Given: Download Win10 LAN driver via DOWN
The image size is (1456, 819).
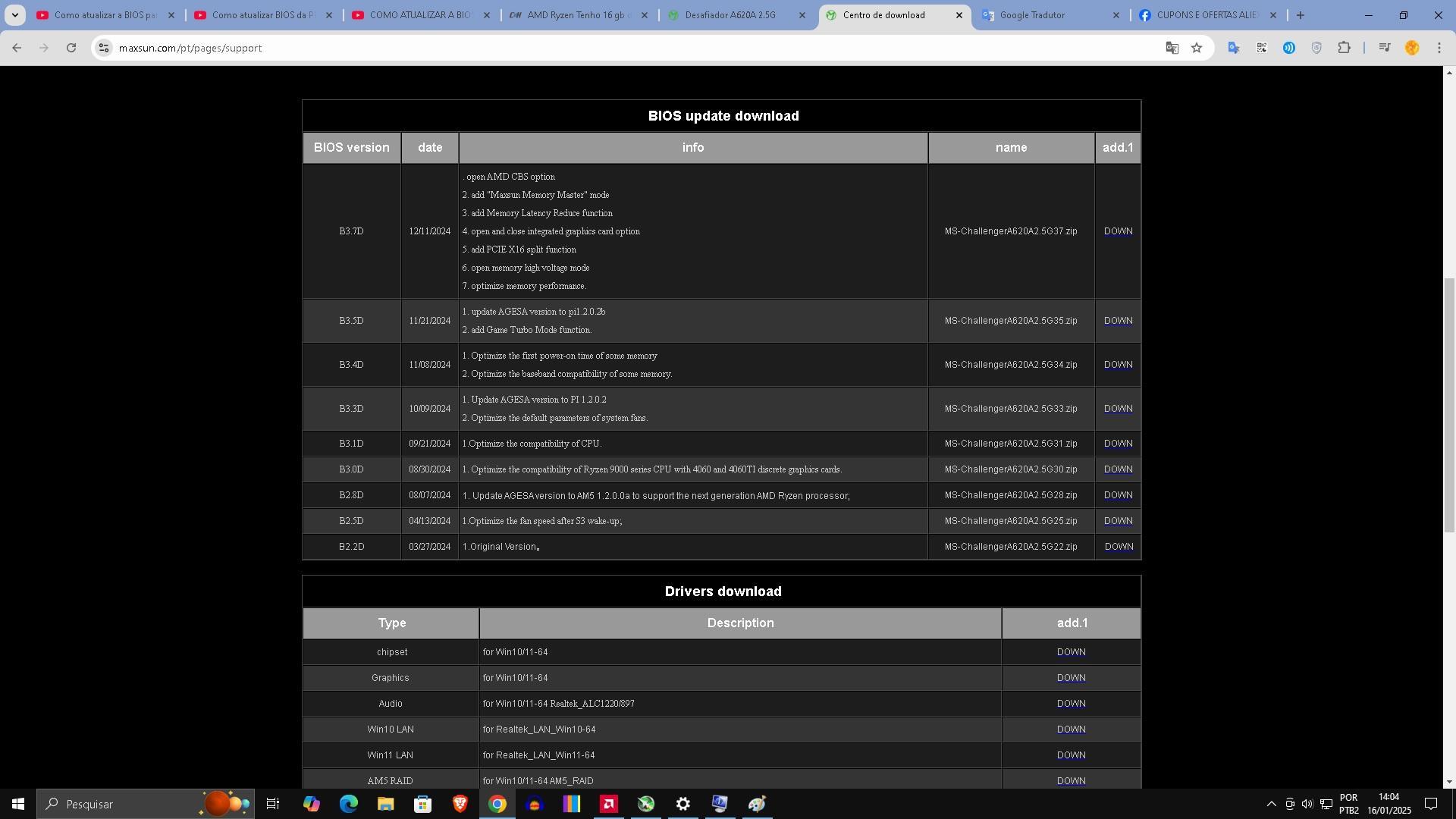Looking at the screenshot, I should (1071, 730).
